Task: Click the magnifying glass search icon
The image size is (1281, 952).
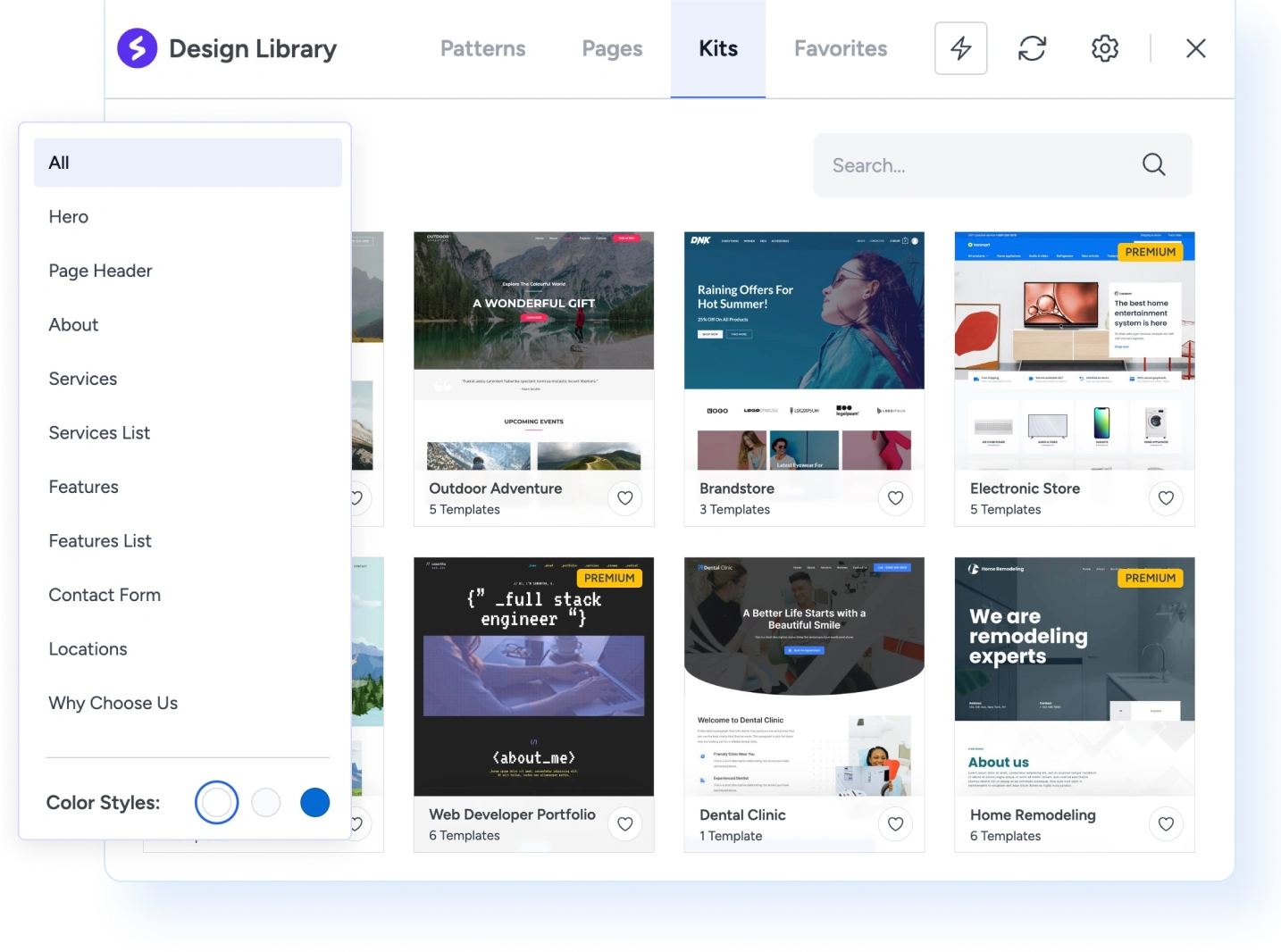Action: tap(1153, 164)
